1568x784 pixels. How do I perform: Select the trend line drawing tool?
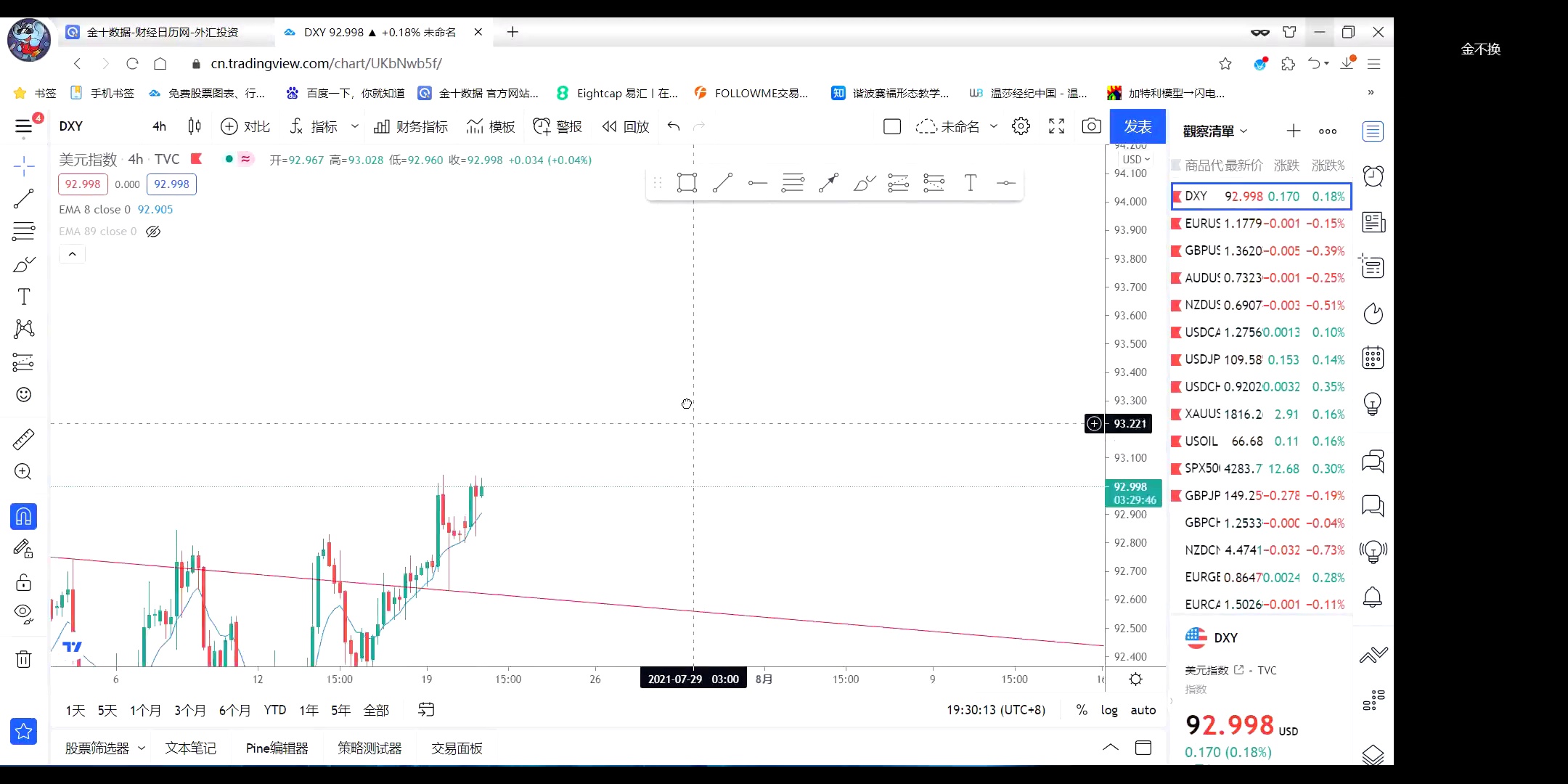[x=23, y=199]
